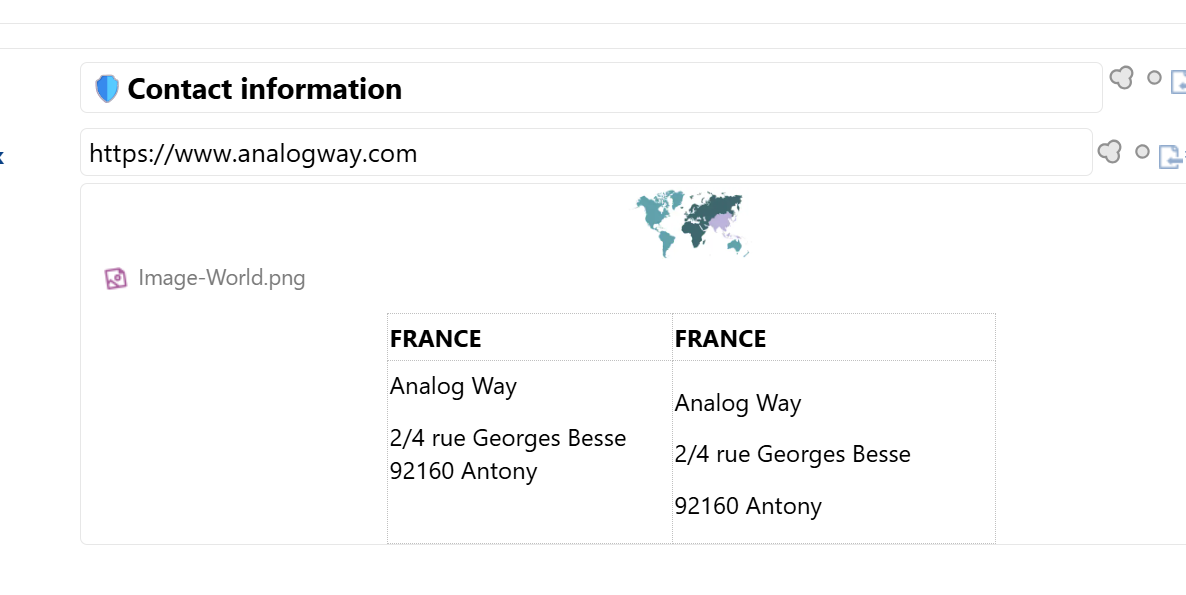Screen dimensions: 1186x595
Task: Toggle the circle indicator beside the analogway URL row
Action: (x=1142, y=152)
